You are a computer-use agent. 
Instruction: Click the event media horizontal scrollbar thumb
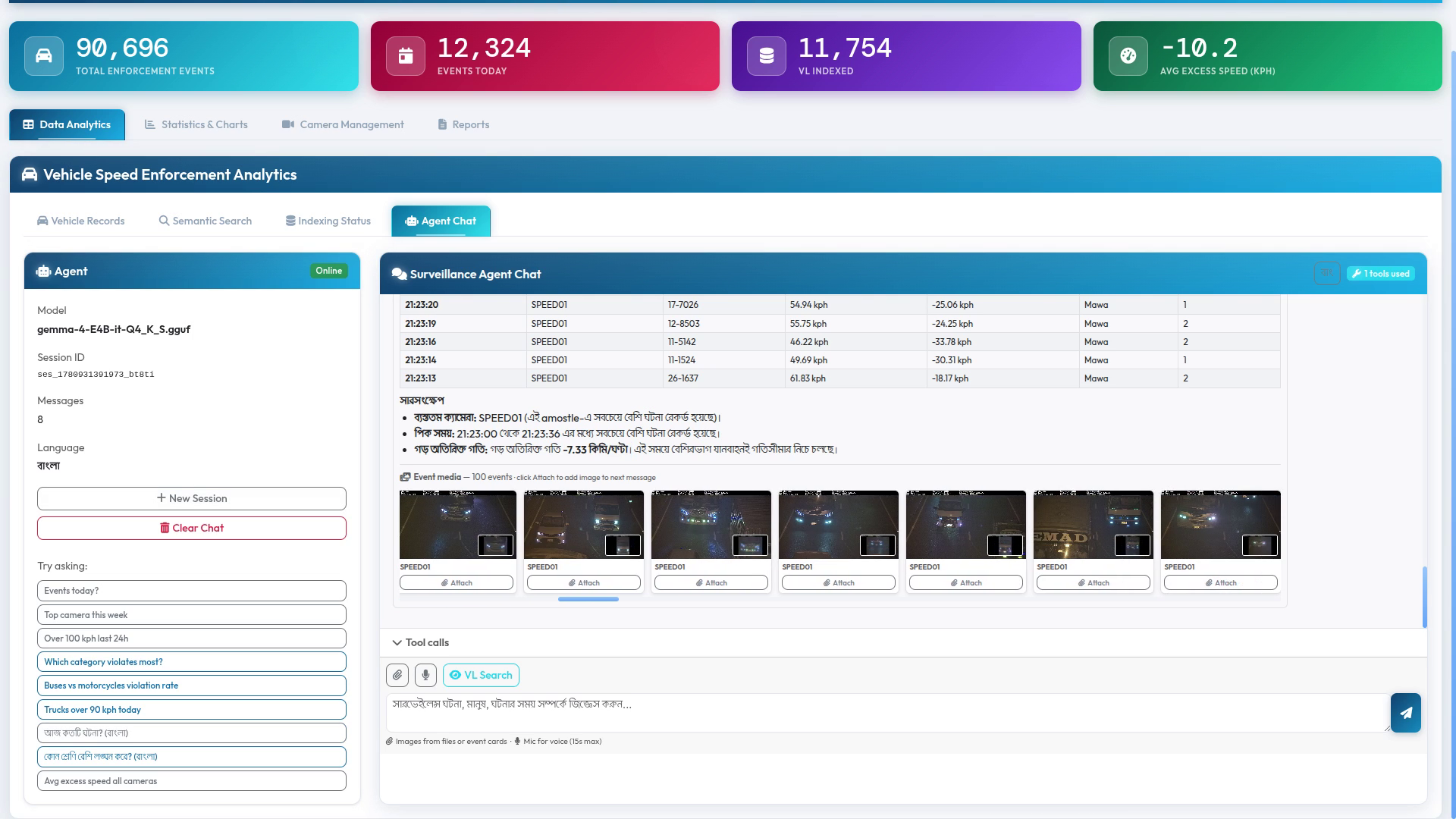[588, 599]
